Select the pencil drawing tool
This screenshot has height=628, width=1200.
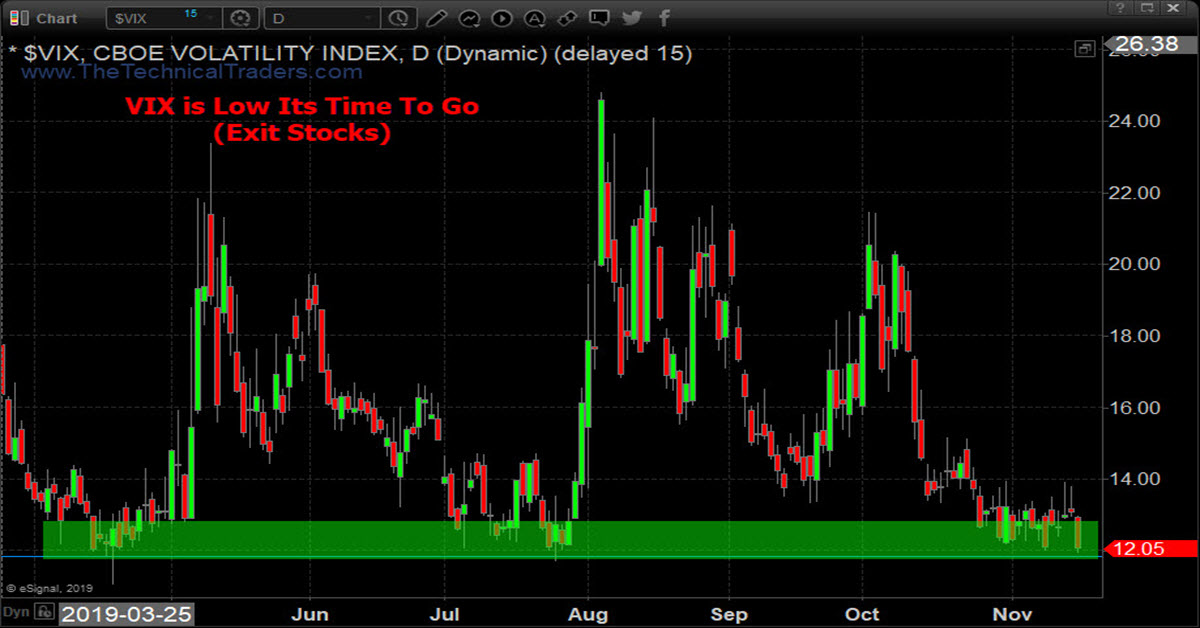(x=434, y=18)
